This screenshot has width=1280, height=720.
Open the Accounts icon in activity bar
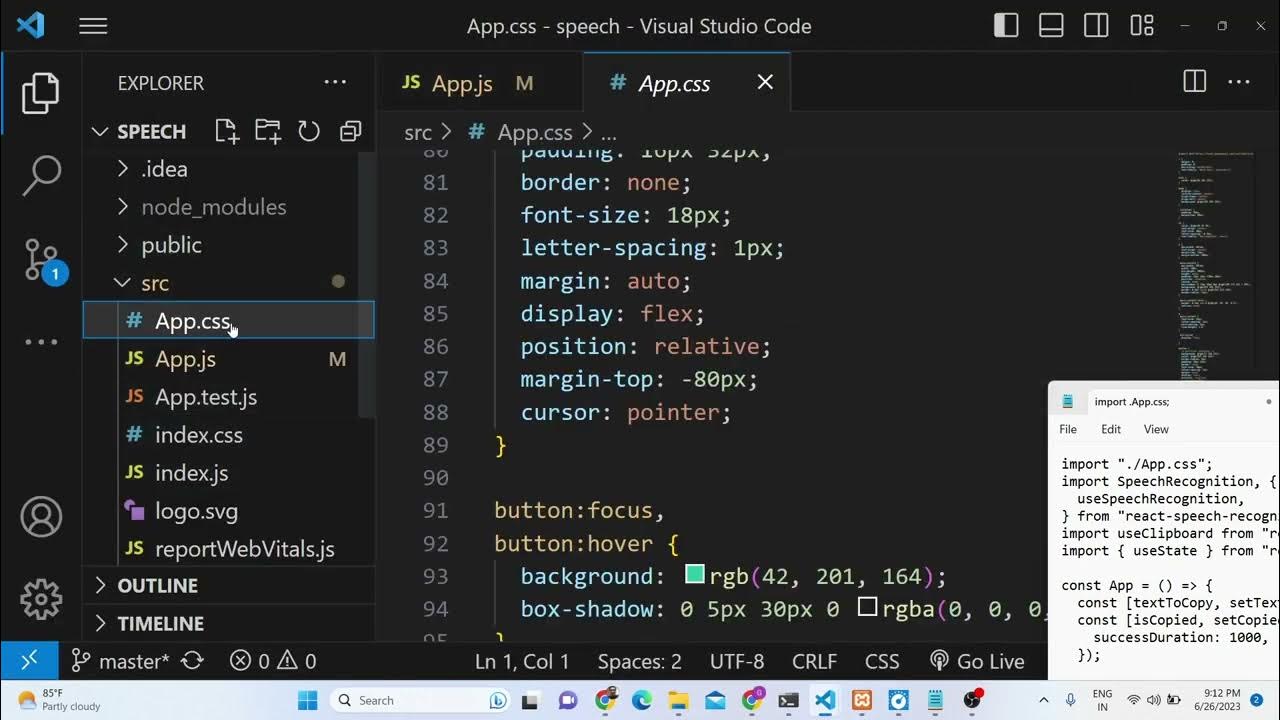[x=41, y=517]
